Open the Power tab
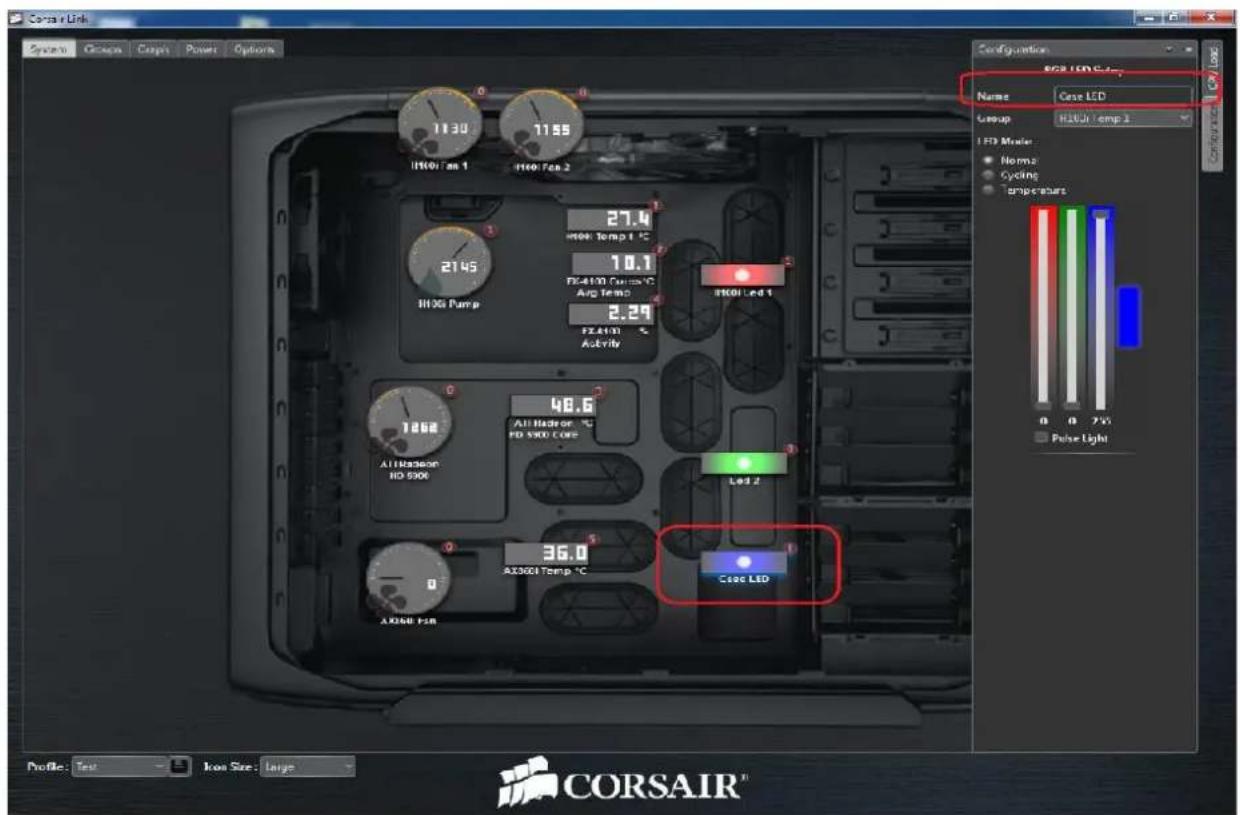The height and width of the screenshot is (815, 1240). 202,49
